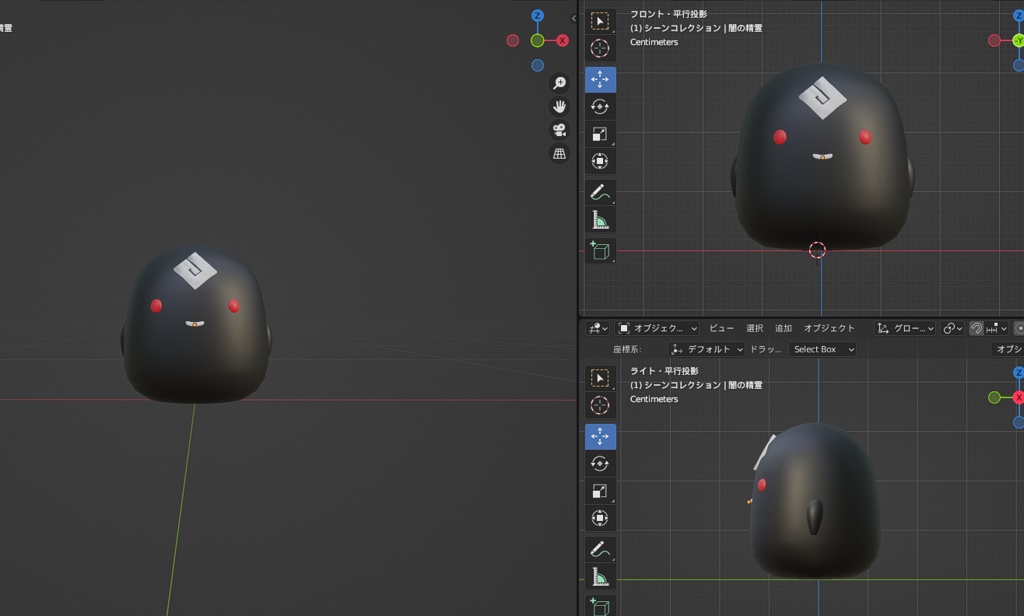
Task: Select the Scale tool in right view toolbar
Action: tap(600, 491)
